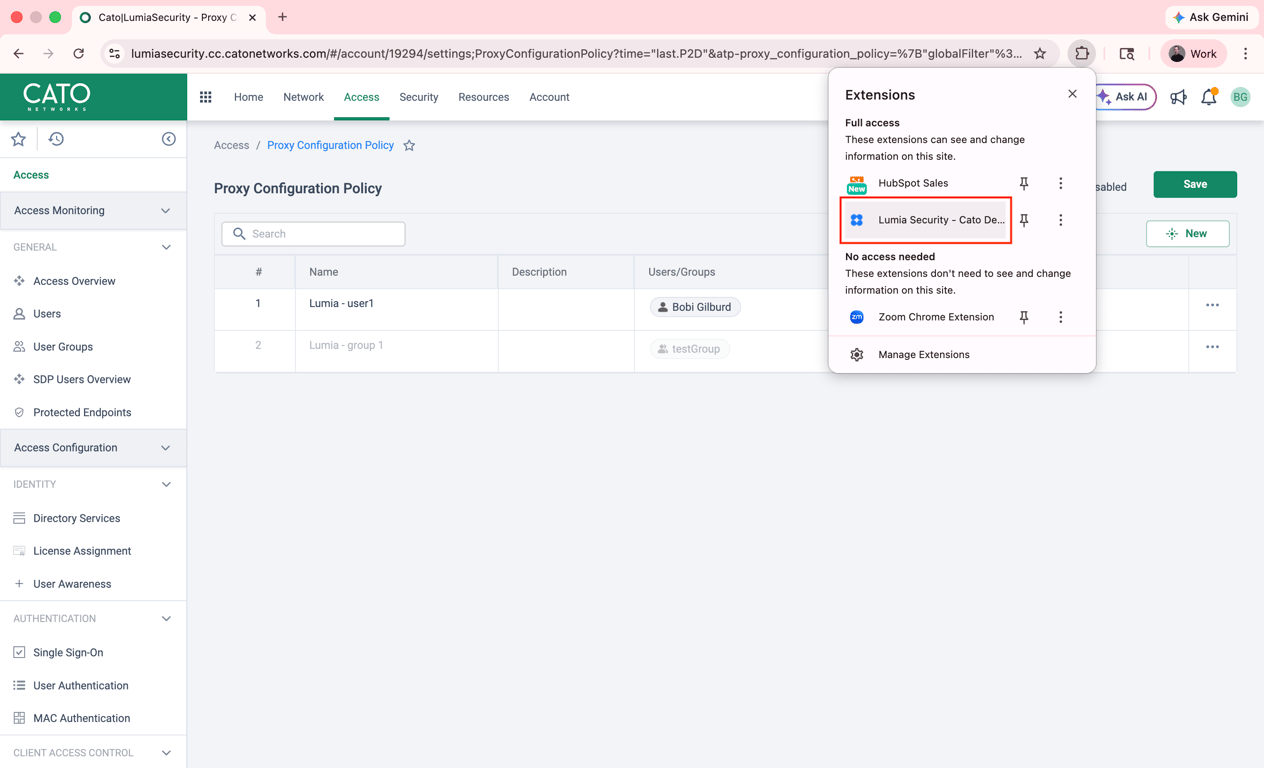The width and height of the screenshot is (1264, 768).
Task: Pin the Zoom Chrome Extension
Action: pos(1024,317)
